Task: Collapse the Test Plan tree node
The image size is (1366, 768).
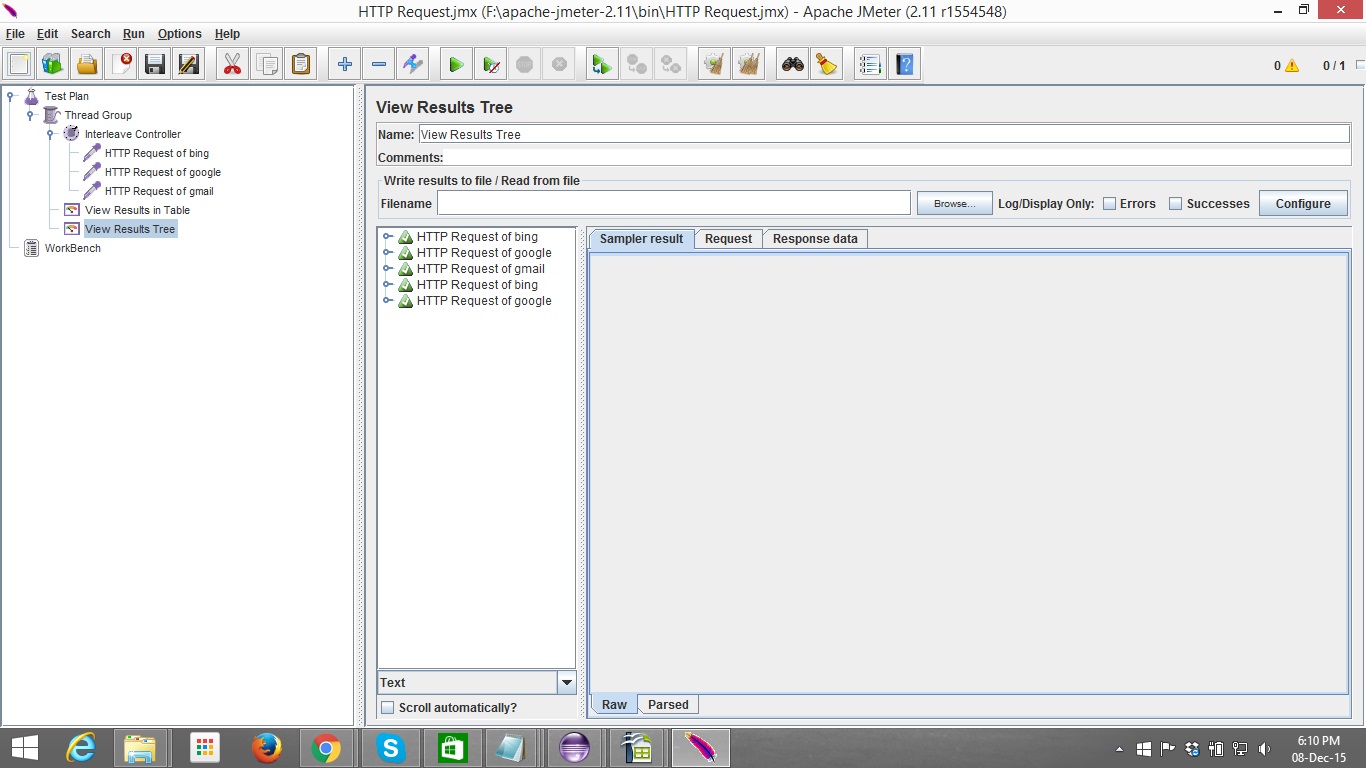Action: 11,97
